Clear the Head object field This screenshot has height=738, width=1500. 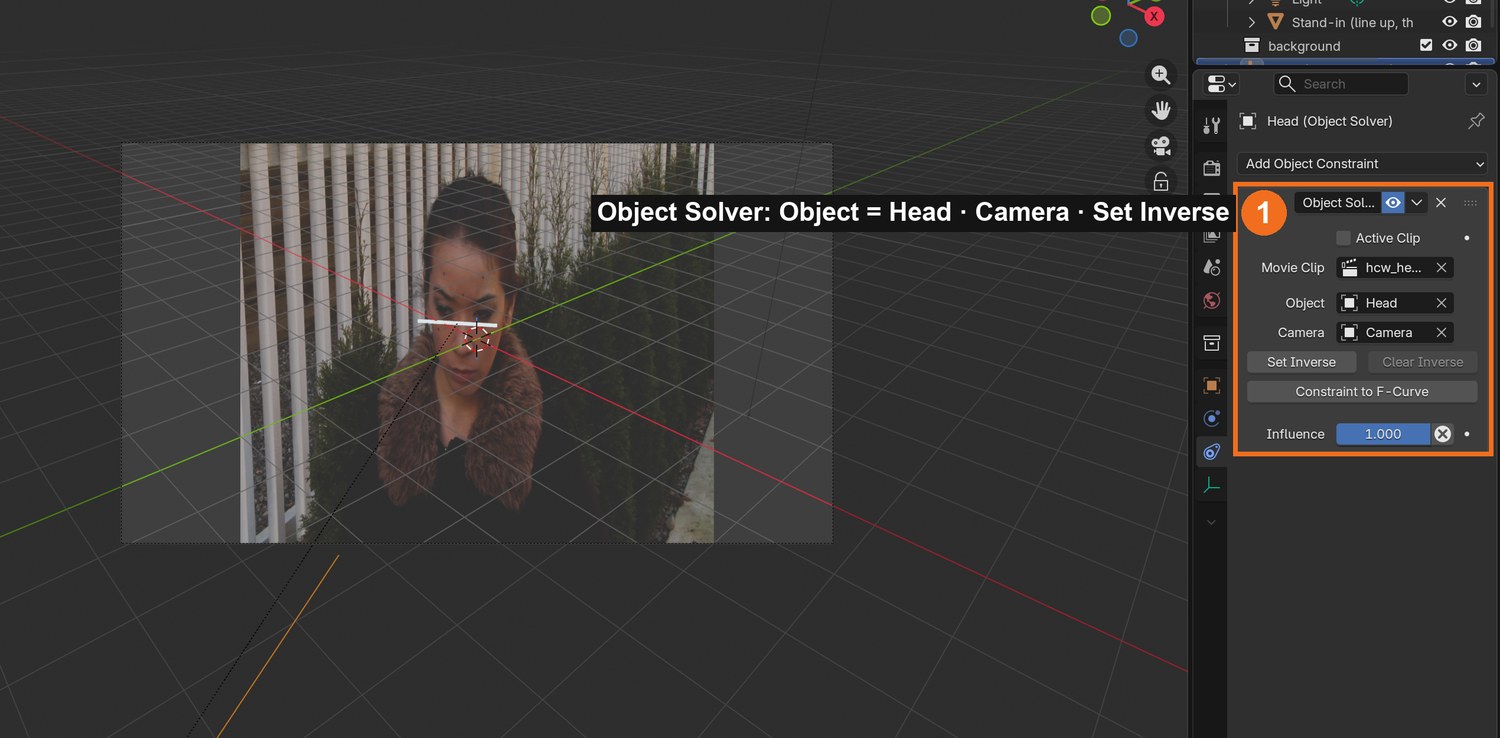[x=1441, y=303]
